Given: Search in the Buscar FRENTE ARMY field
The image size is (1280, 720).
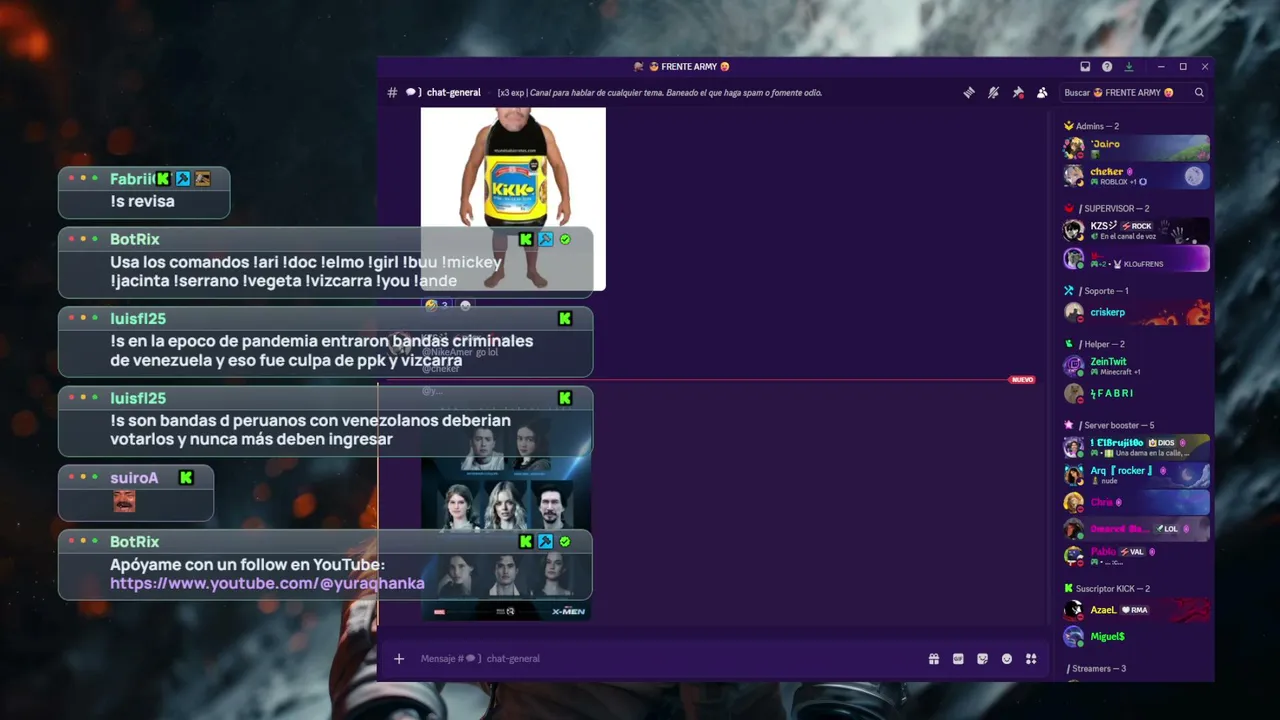Looking at the screenshot, I should [1134, 92].
